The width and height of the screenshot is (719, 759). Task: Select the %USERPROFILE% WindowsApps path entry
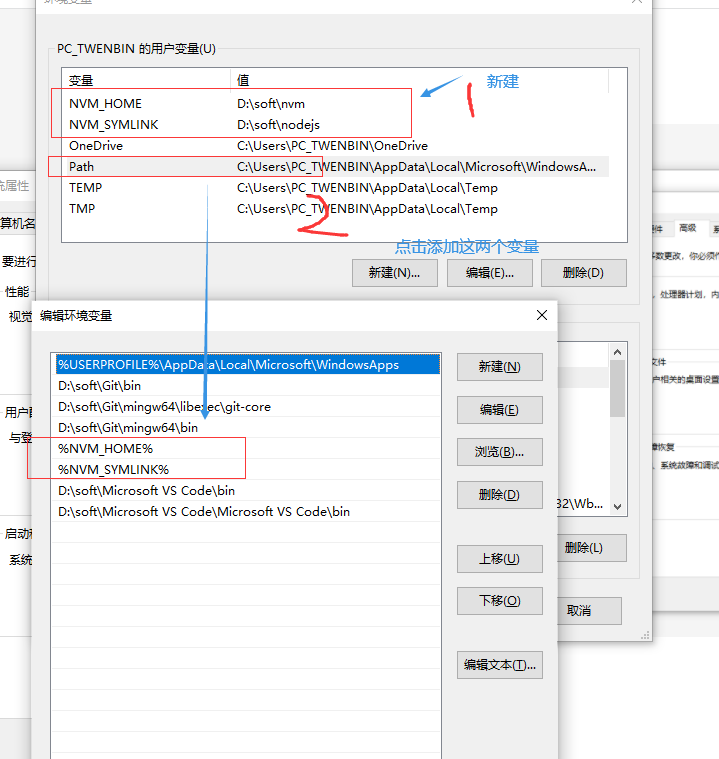[x=247, y=364]
